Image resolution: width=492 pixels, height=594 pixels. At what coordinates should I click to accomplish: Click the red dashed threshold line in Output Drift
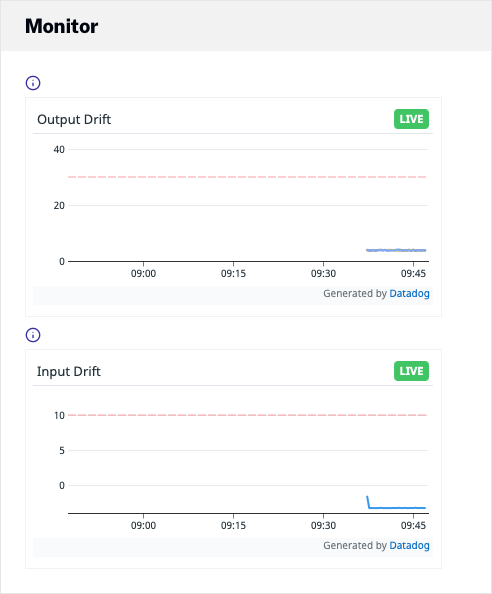(247, 177)
